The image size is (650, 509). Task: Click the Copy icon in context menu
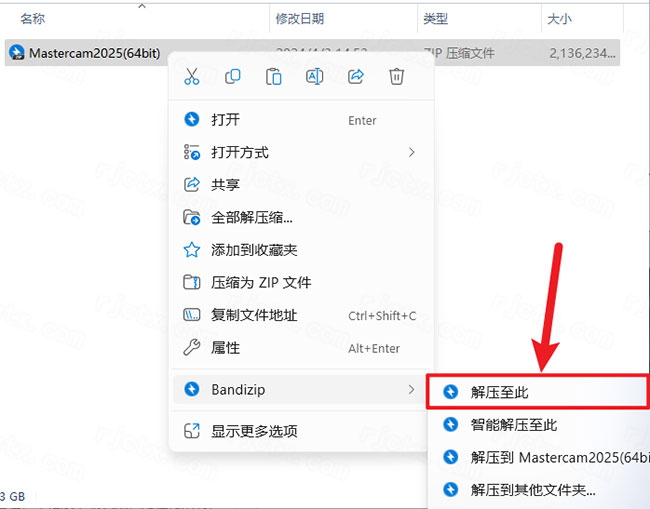[x=233, y=76]
